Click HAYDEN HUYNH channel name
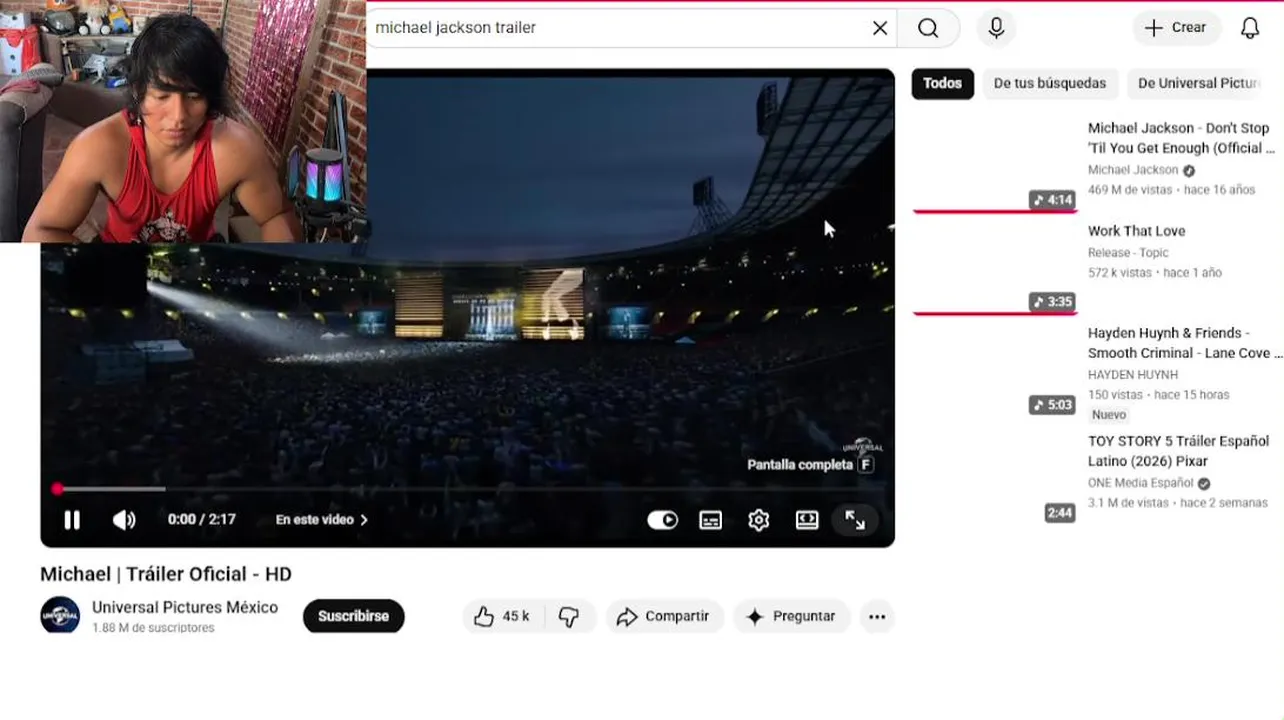The height and width of the screenshot is (720, 1284). (x=1133, y=375)
